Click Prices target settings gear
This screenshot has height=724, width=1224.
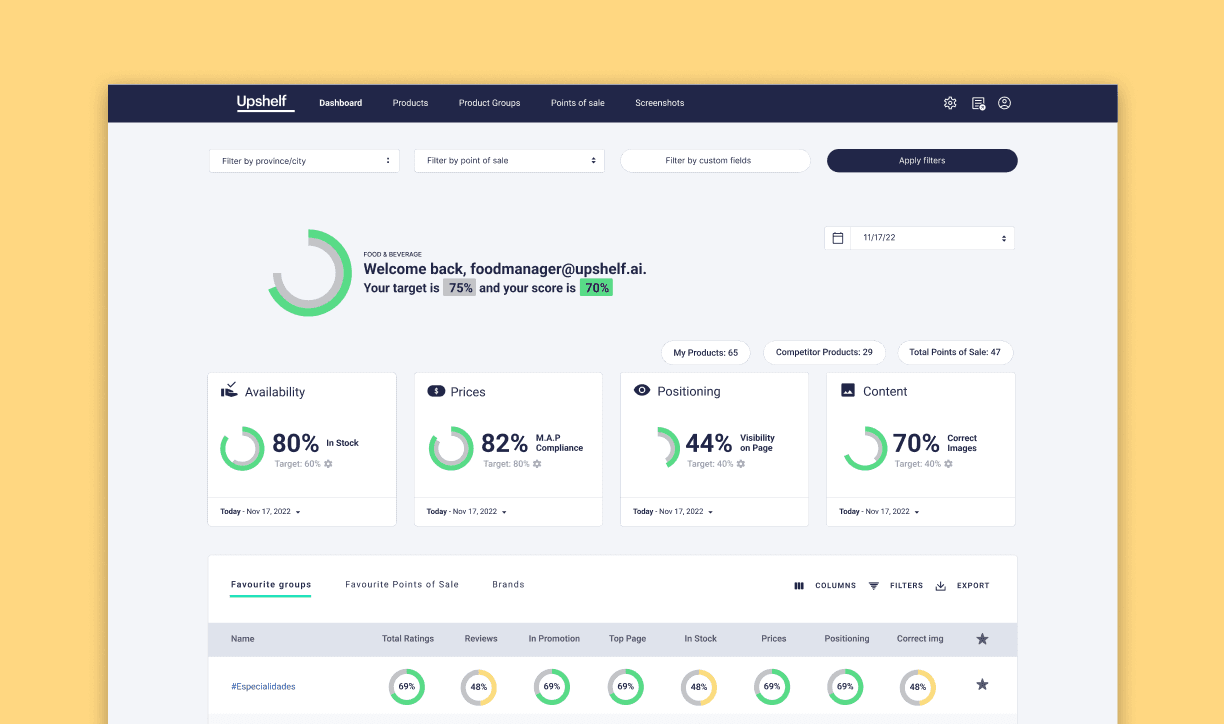tap(537, 464)
